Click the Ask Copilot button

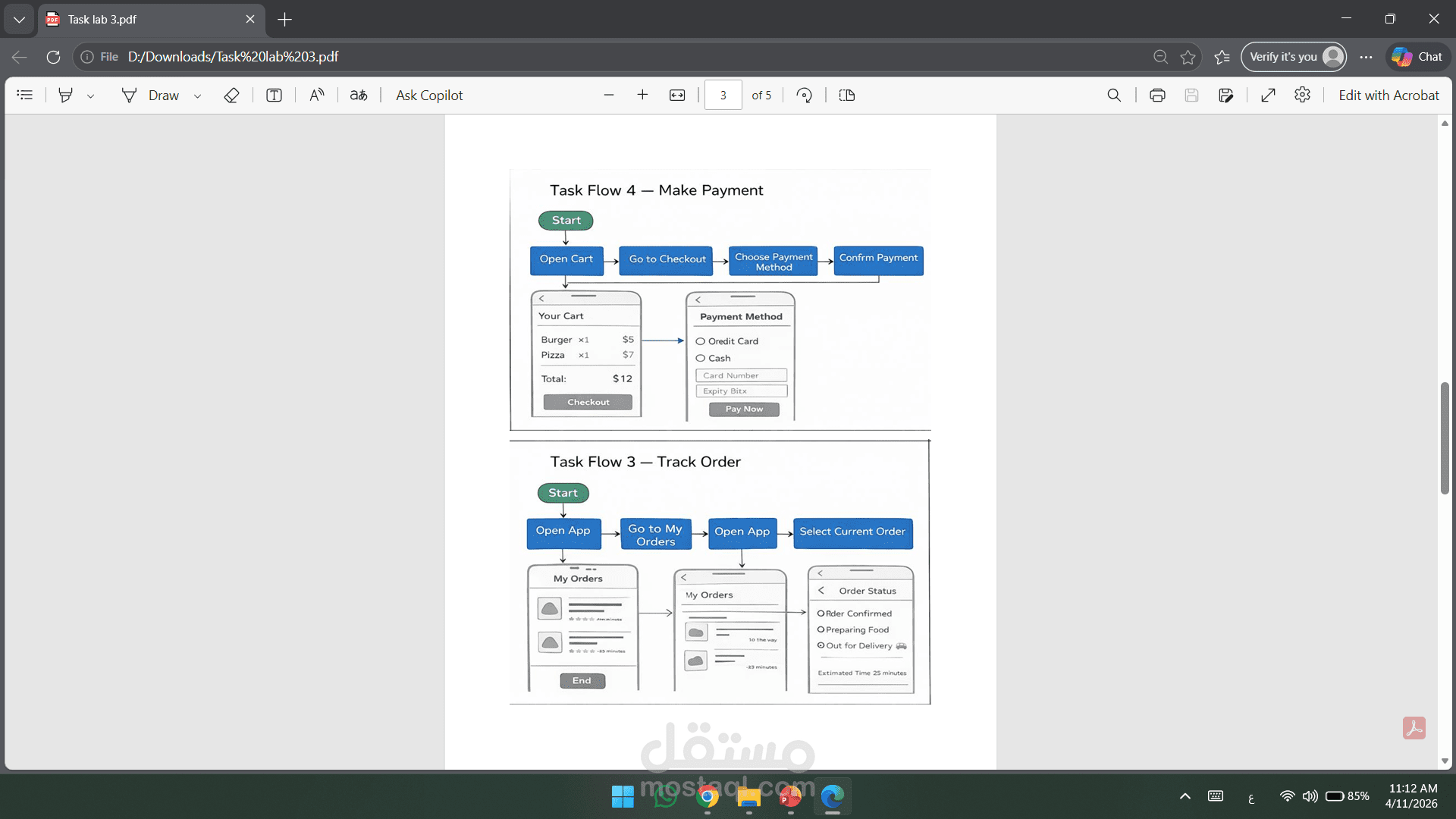pos(428,95)
